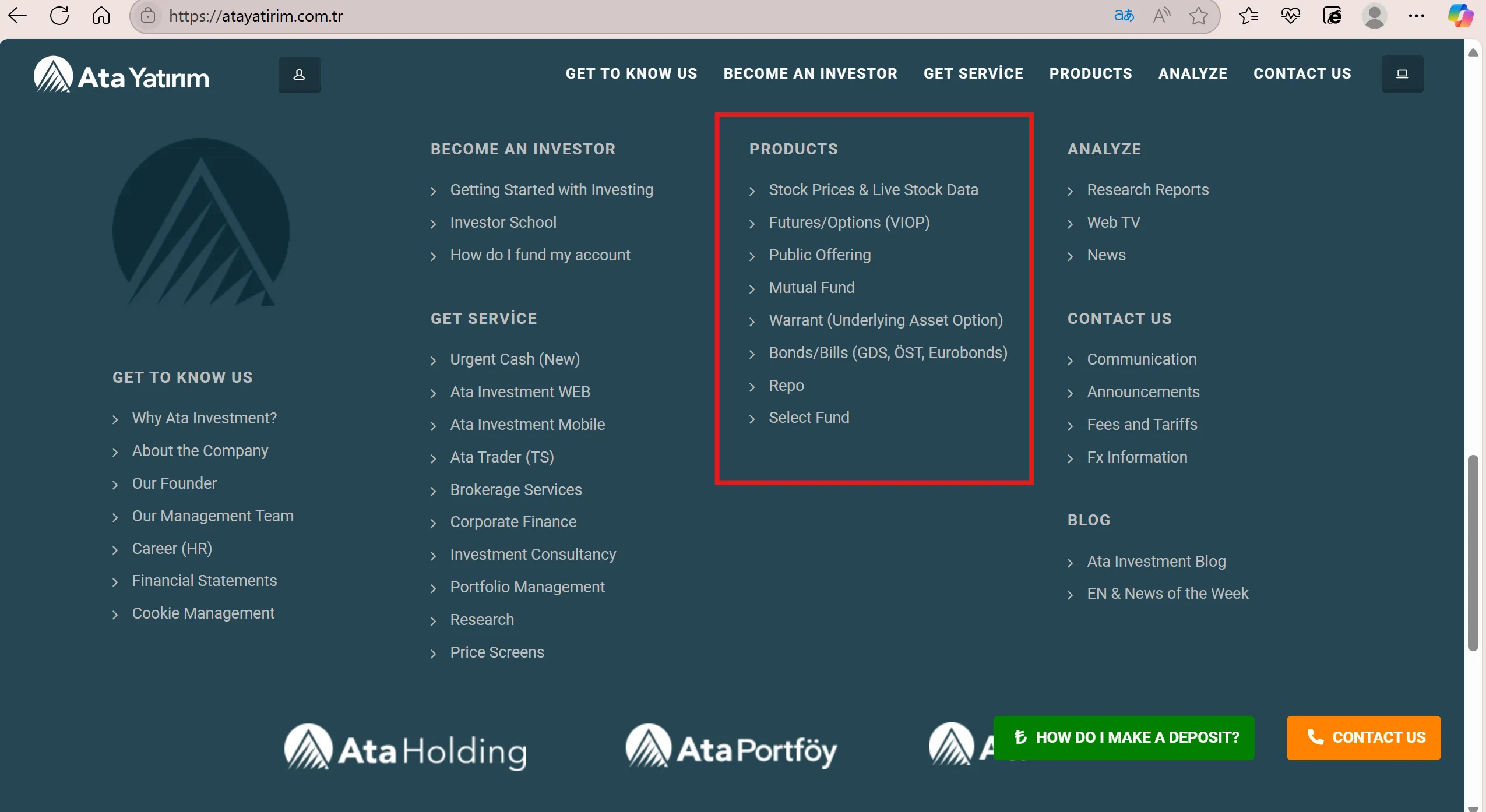Reload the page with the refresh icon

pos(59,16)
